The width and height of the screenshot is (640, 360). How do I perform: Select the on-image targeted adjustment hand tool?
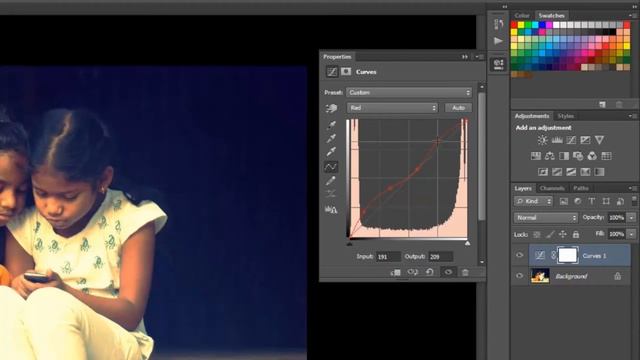click(x=331, y=108)
